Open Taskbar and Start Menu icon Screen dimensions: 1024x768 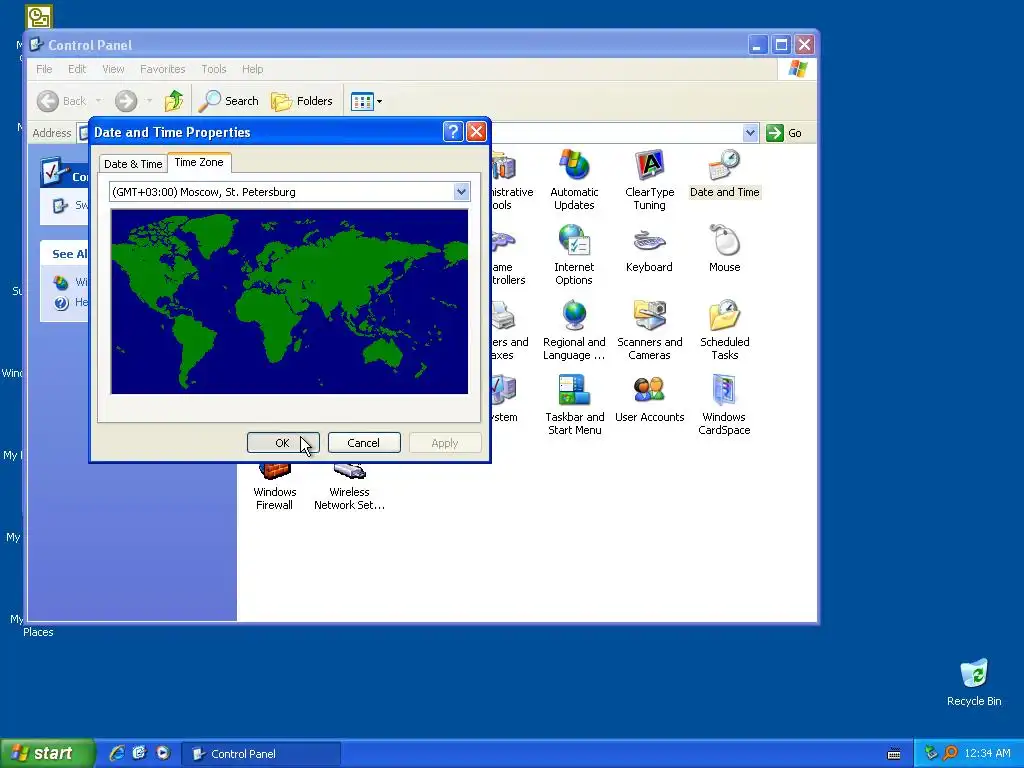[x=574, y=405]
